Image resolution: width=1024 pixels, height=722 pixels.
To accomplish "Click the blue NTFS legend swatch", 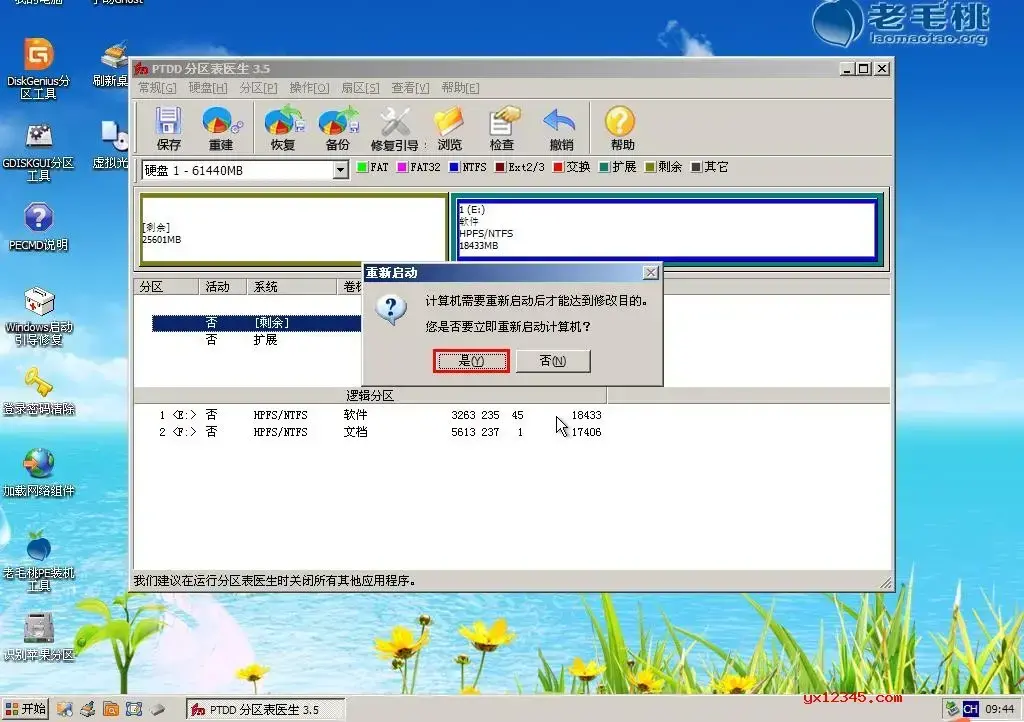I will [455, 167].
